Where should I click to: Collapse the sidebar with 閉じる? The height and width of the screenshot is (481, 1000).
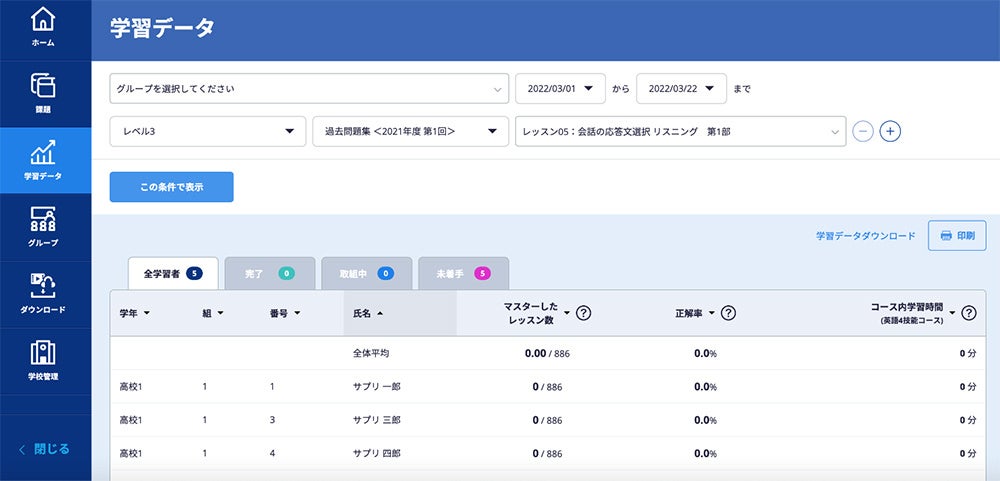[x=45, y=449]
